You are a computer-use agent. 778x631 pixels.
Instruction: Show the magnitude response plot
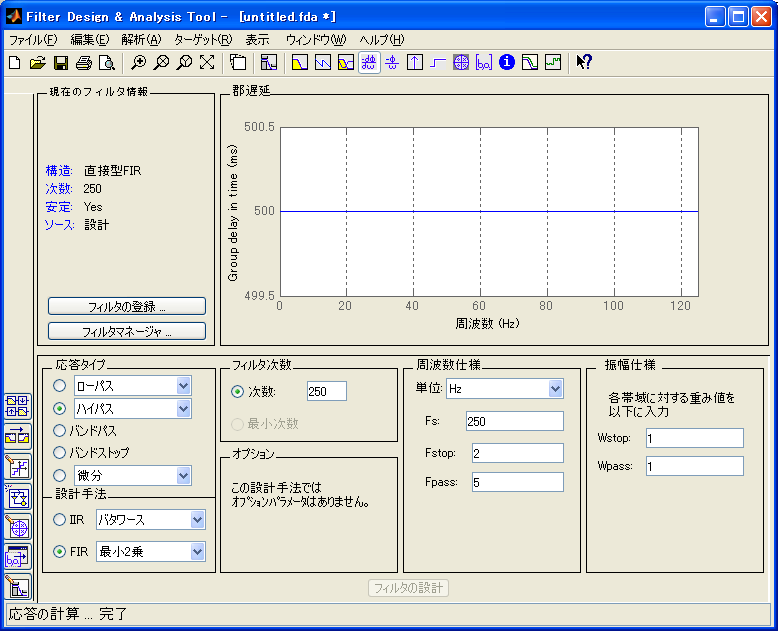click(300, 63)
